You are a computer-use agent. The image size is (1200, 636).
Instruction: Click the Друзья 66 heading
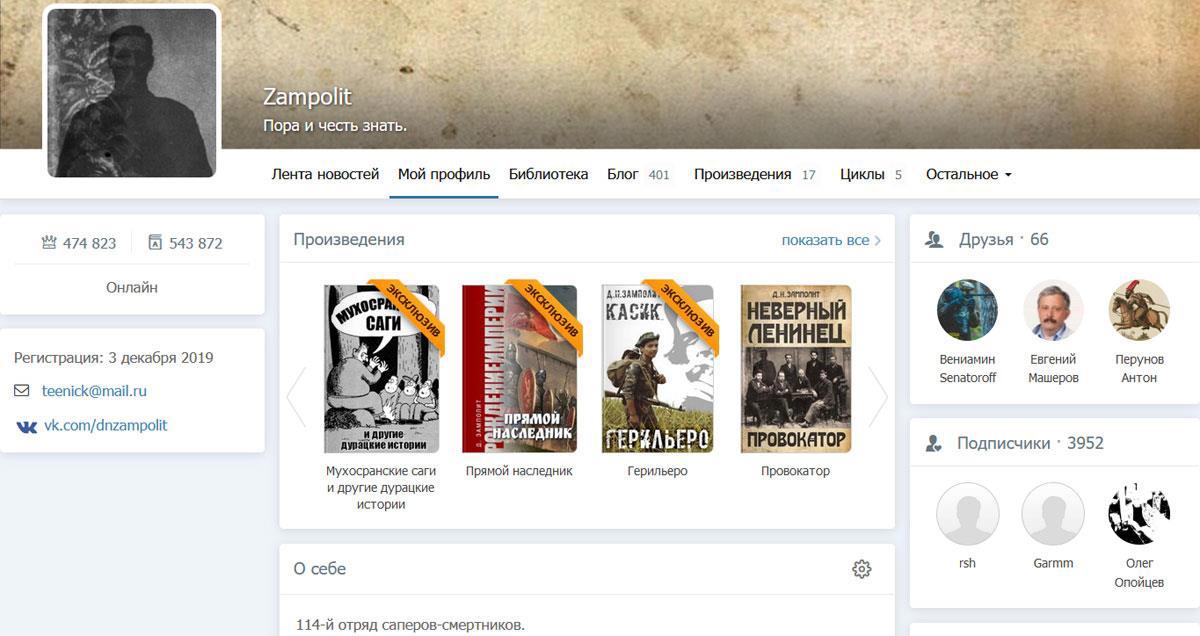(x=1004, y=239)
